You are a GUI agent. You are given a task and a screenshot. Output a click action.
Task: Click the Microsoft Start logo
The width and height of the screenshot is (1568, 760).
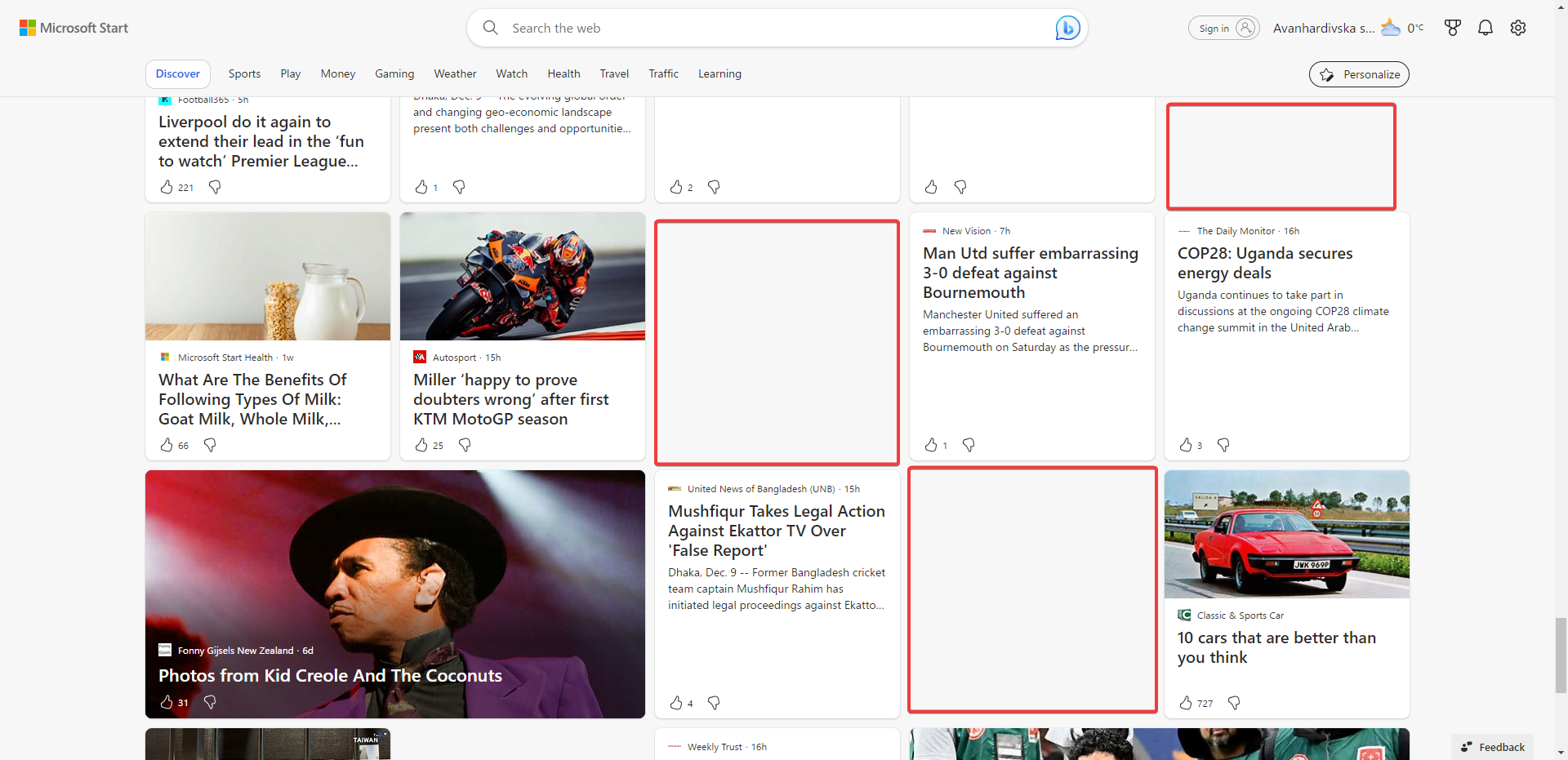point(73,27)
